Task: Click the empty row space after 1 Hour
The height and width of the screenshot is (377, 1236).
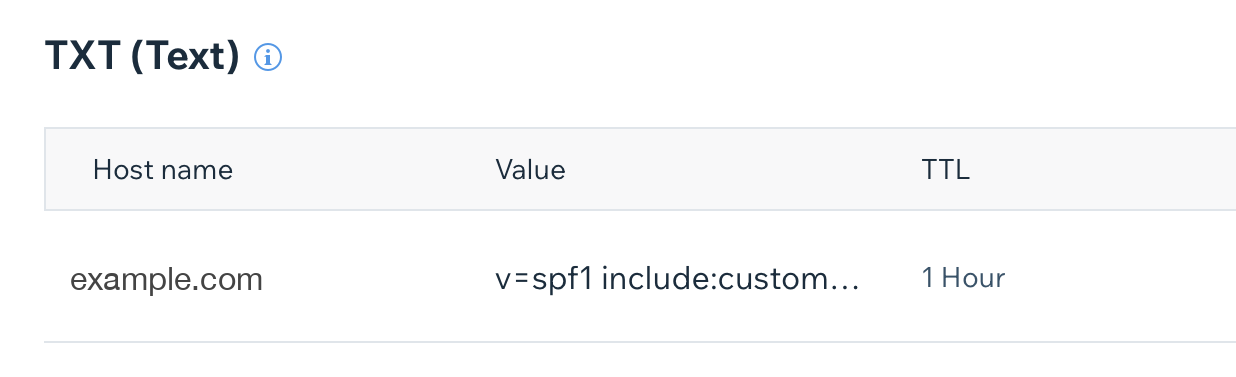Action: (1120, 278)
